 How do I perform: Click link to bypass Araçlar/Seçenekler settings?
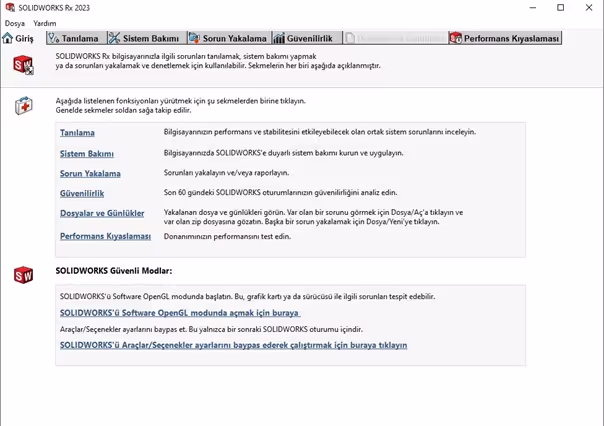coord(233,345)
